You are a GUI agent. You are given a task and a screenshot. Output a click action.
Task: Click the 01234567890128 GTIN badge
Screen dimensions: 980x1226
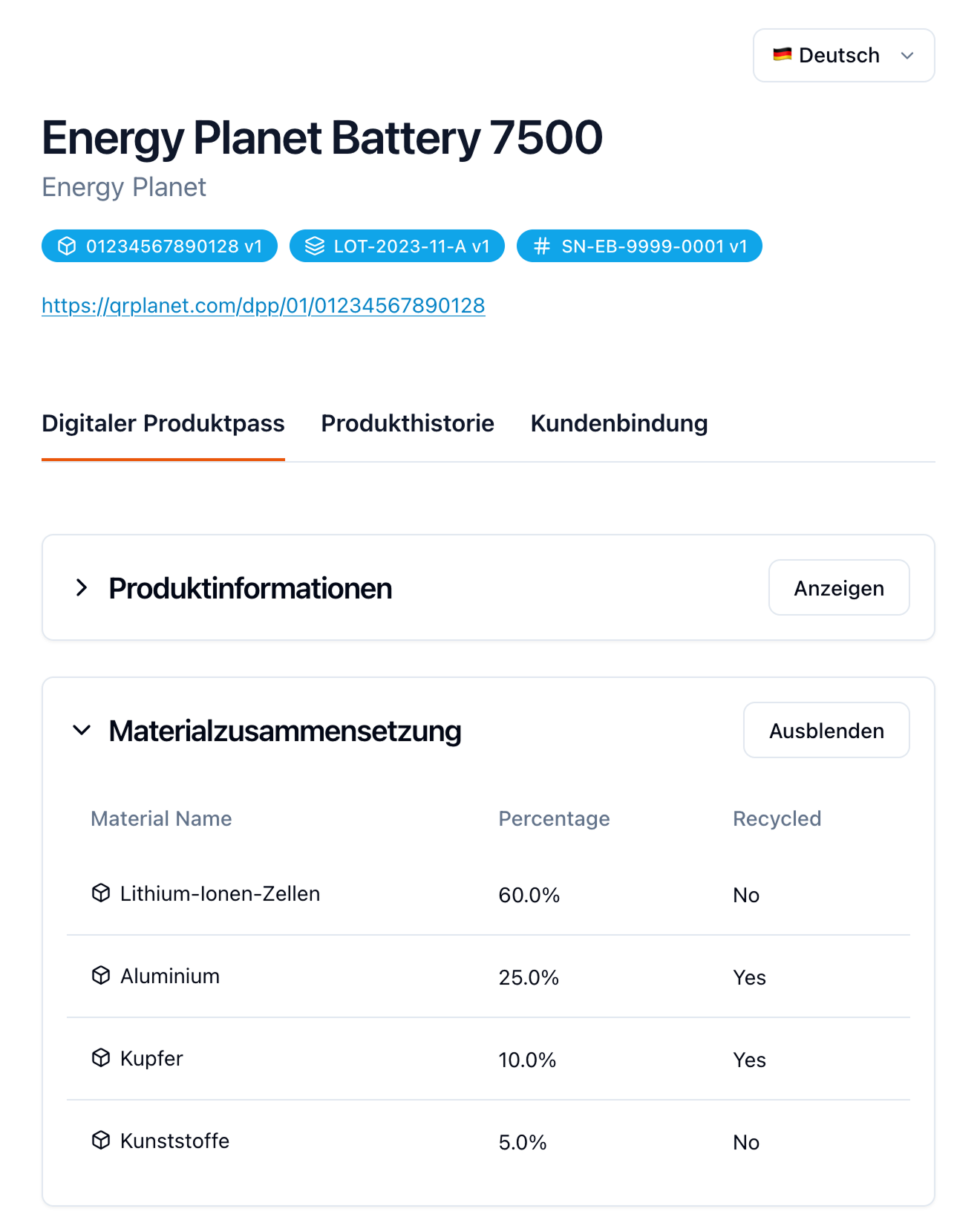159,246
